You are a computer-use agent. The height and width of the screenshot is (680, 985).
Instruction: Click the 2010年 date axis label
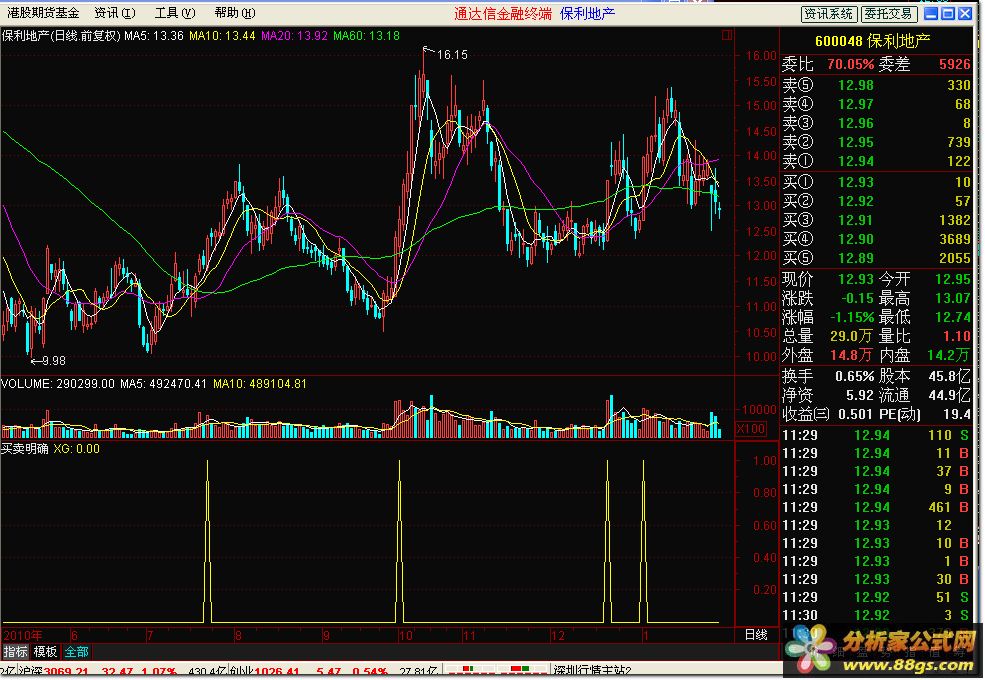(x=23, y=635)
